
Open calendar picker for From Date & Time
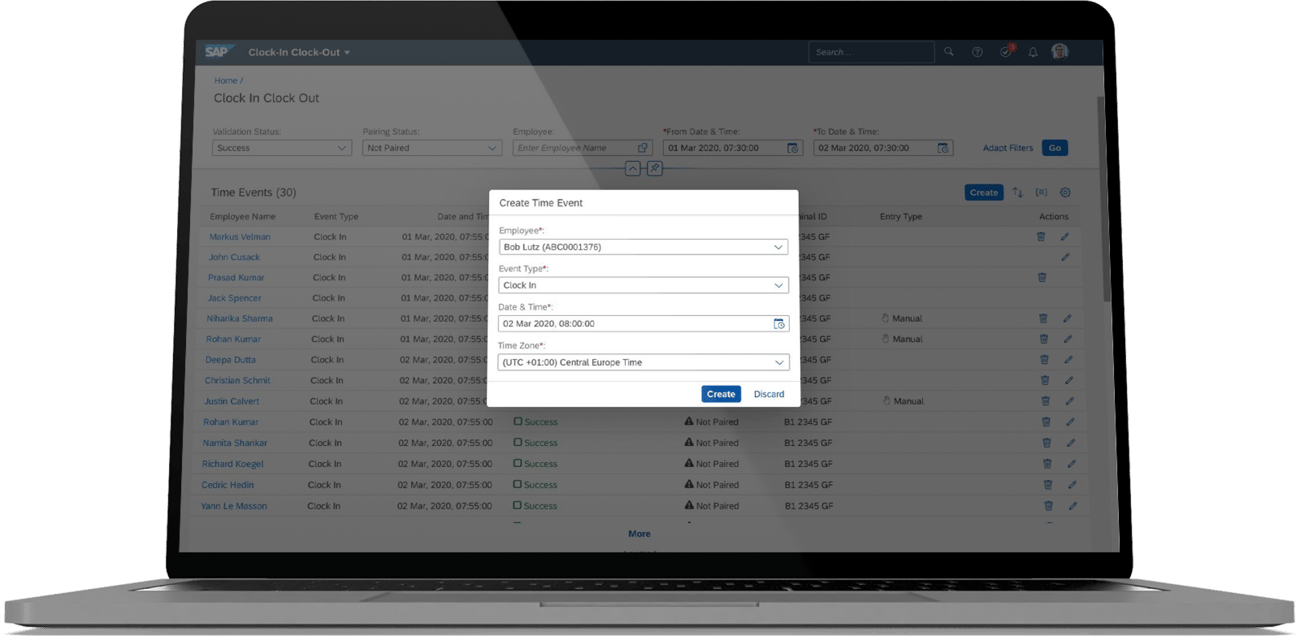point(793,147)
